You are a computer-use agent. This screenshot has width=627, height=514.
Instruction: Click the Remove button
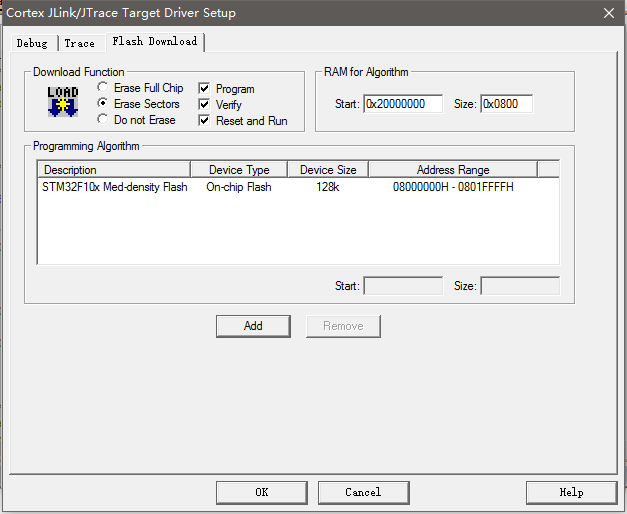coord(343,326)
